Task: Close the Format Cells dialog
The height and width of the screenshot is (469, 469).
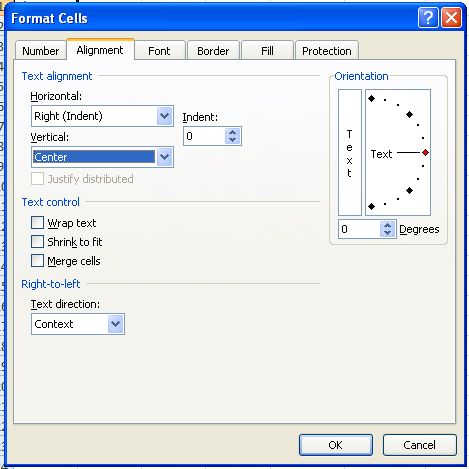Action: 451,18
